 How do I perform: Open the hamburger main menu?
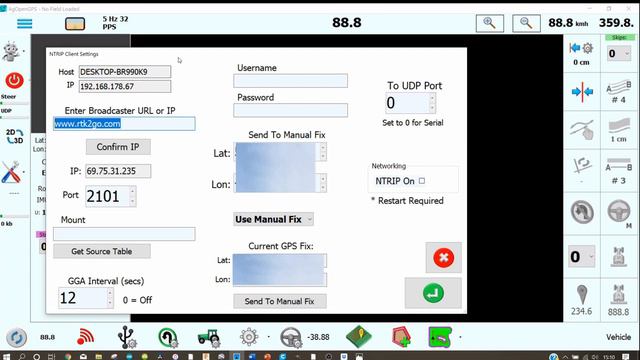pos(24,23)
